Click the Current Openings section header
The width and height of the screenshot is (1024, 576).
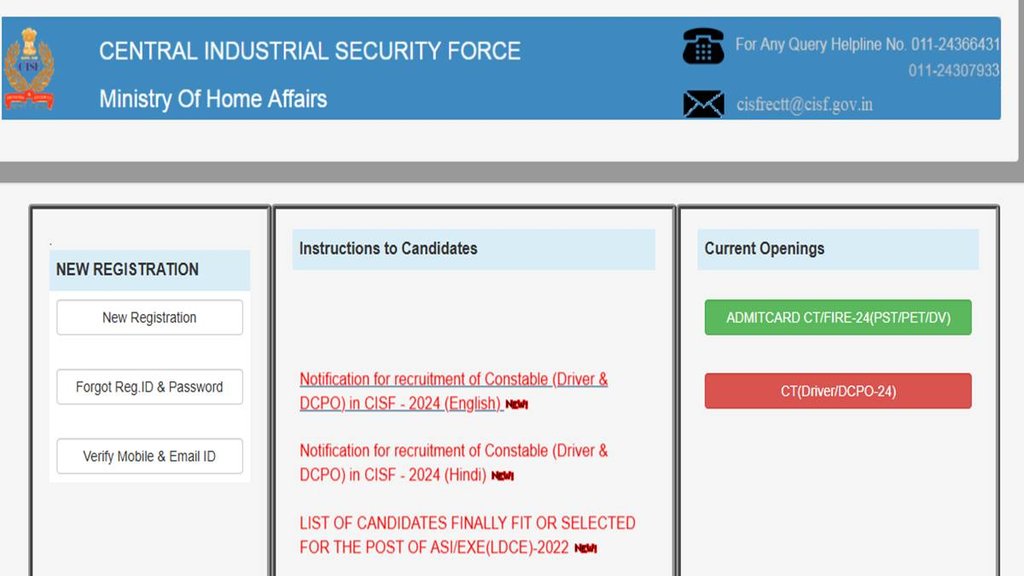click(765, 249)
